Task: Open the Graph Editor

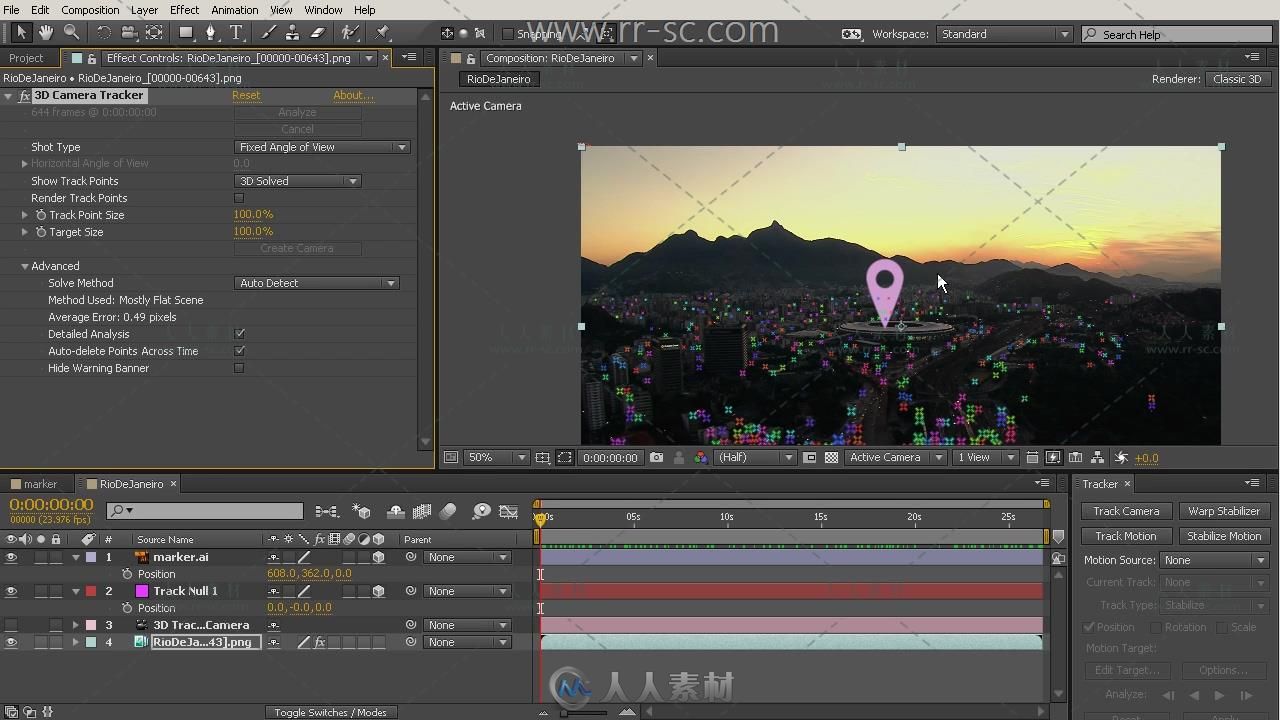Action: click(x=508, y=511)
